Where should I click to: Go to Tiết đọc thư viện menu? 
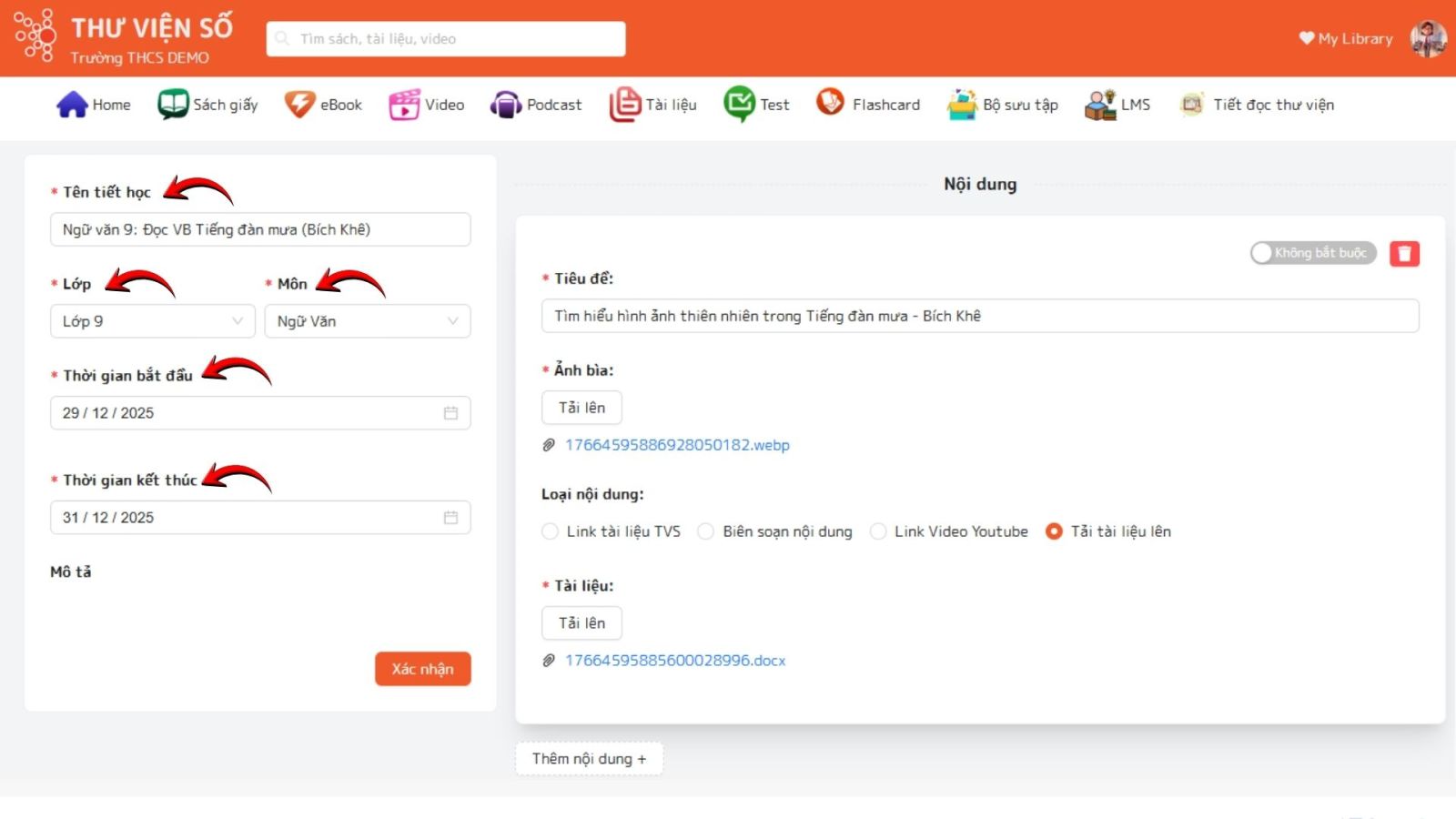coord(1257,105)
